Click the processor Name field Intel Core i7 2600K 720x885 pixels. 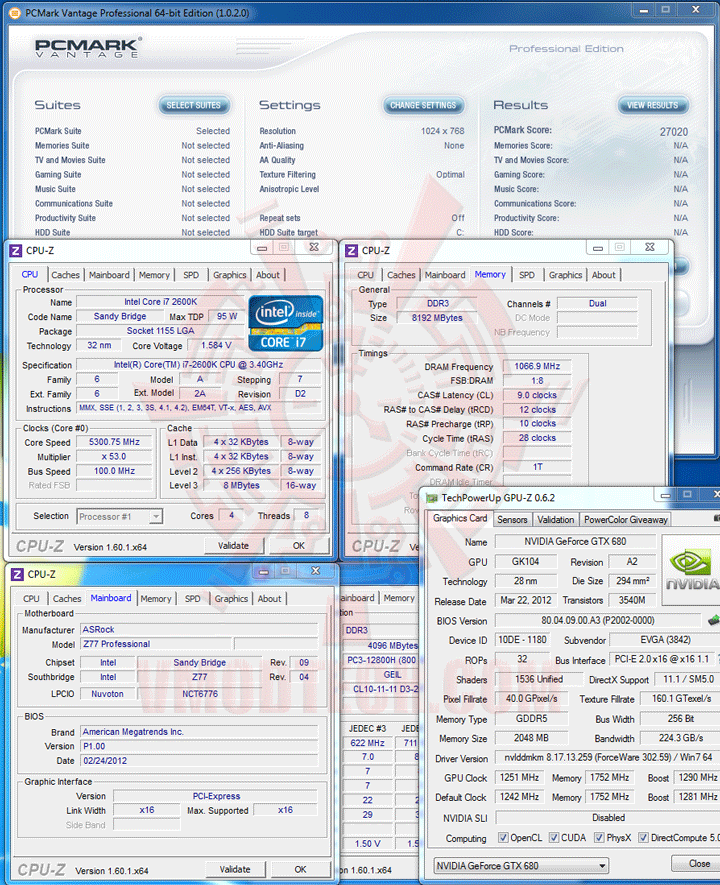coord(160,302)
